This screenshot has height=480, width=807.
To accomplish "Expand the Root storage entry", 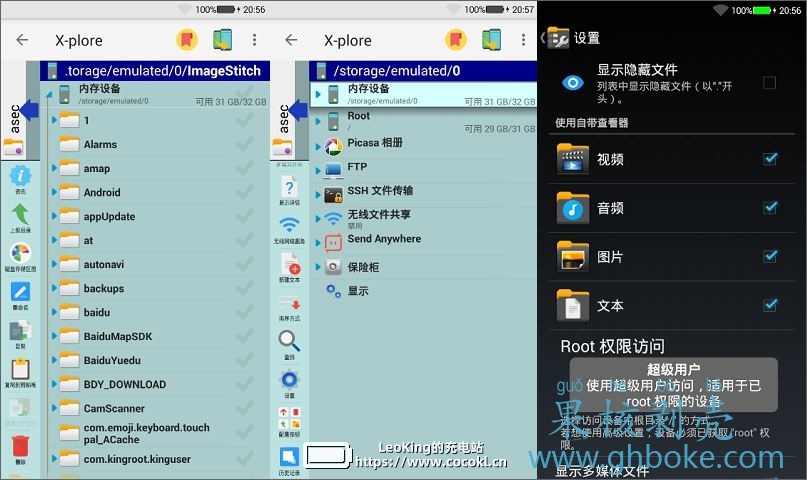I will tap(317, 122).
